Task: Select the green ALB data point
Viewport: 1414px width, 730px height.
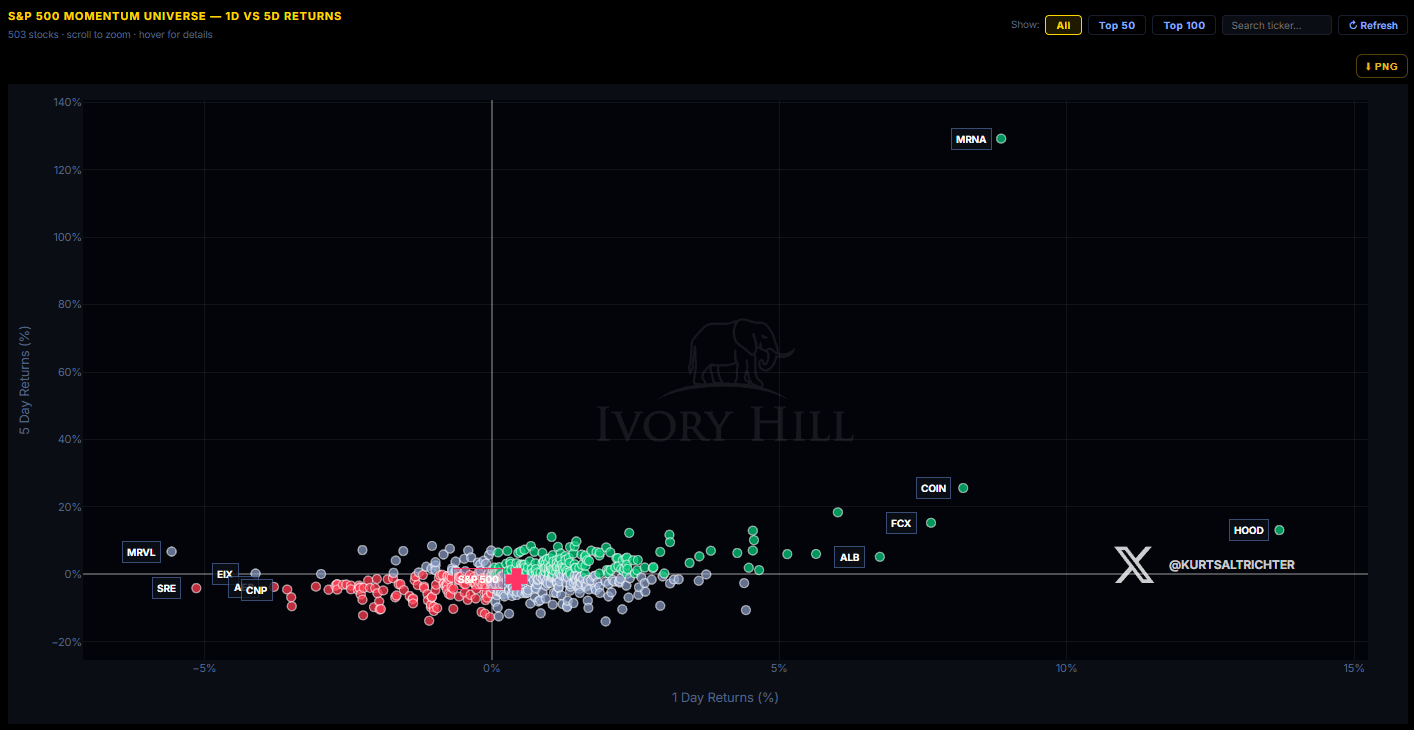Action: [880, 557]
